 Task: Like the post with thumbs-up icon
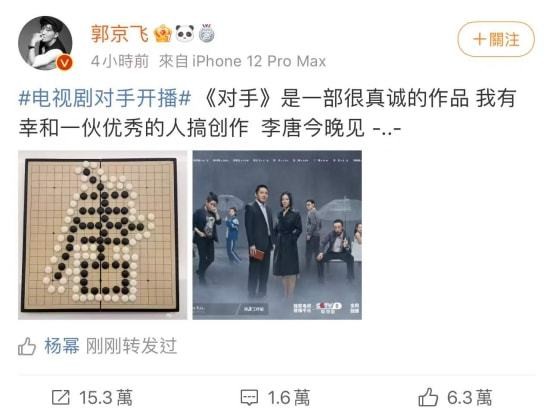(x=428, y=397)
